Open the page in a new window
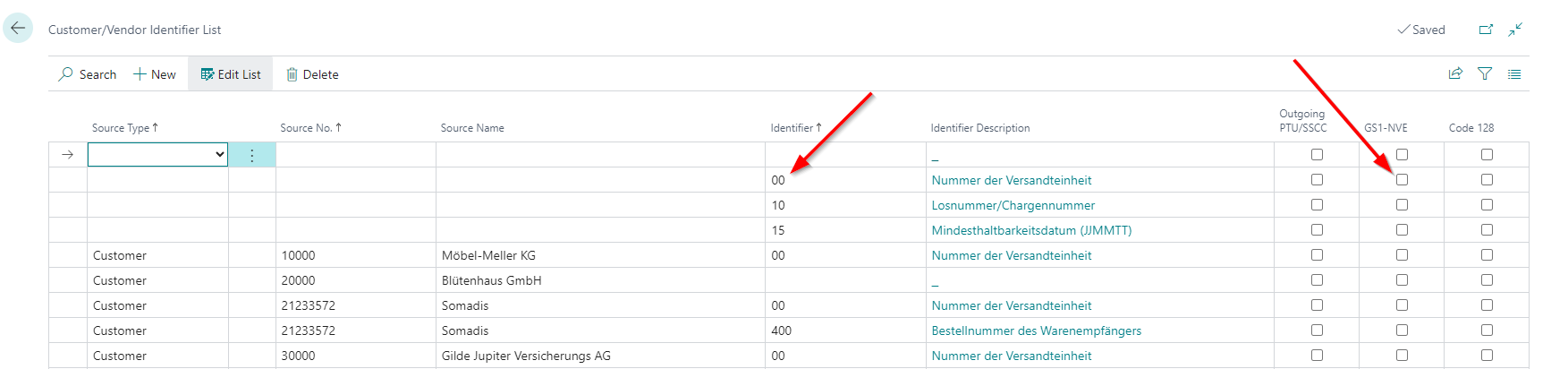This screenshot has width=1568, height=369. click(1486, 30)
